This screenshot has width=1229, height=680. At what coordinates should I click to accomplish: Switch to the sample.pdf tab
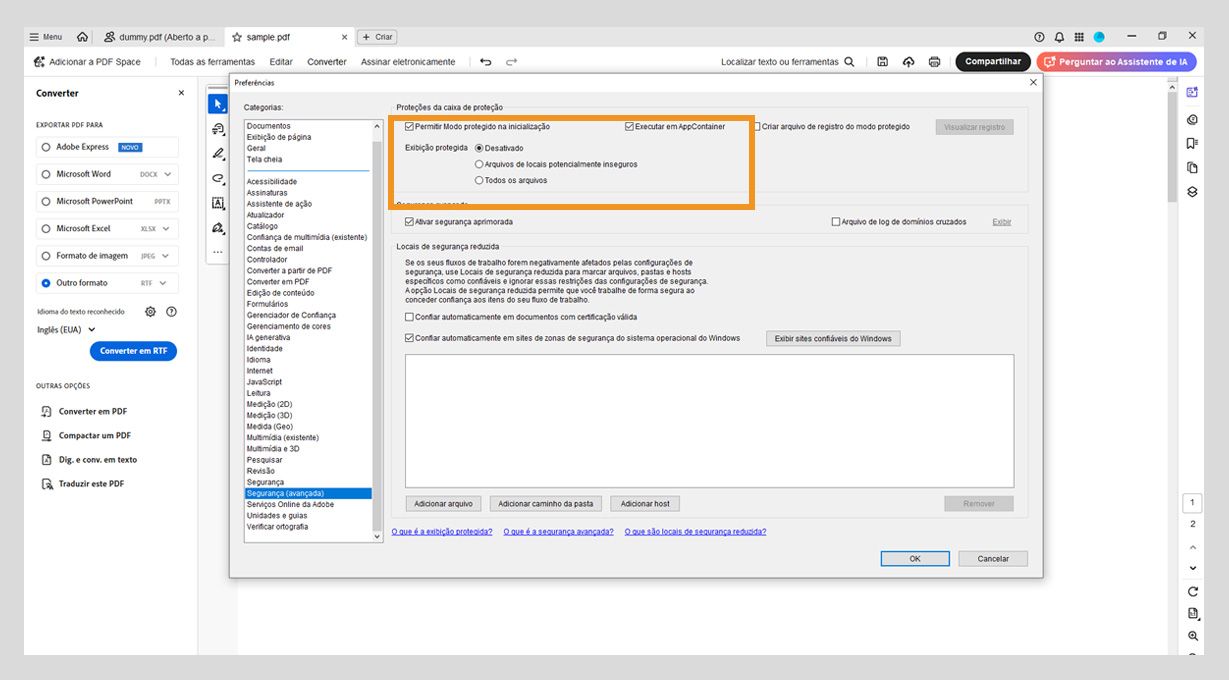pyautogui.click(x=270, y=35)
